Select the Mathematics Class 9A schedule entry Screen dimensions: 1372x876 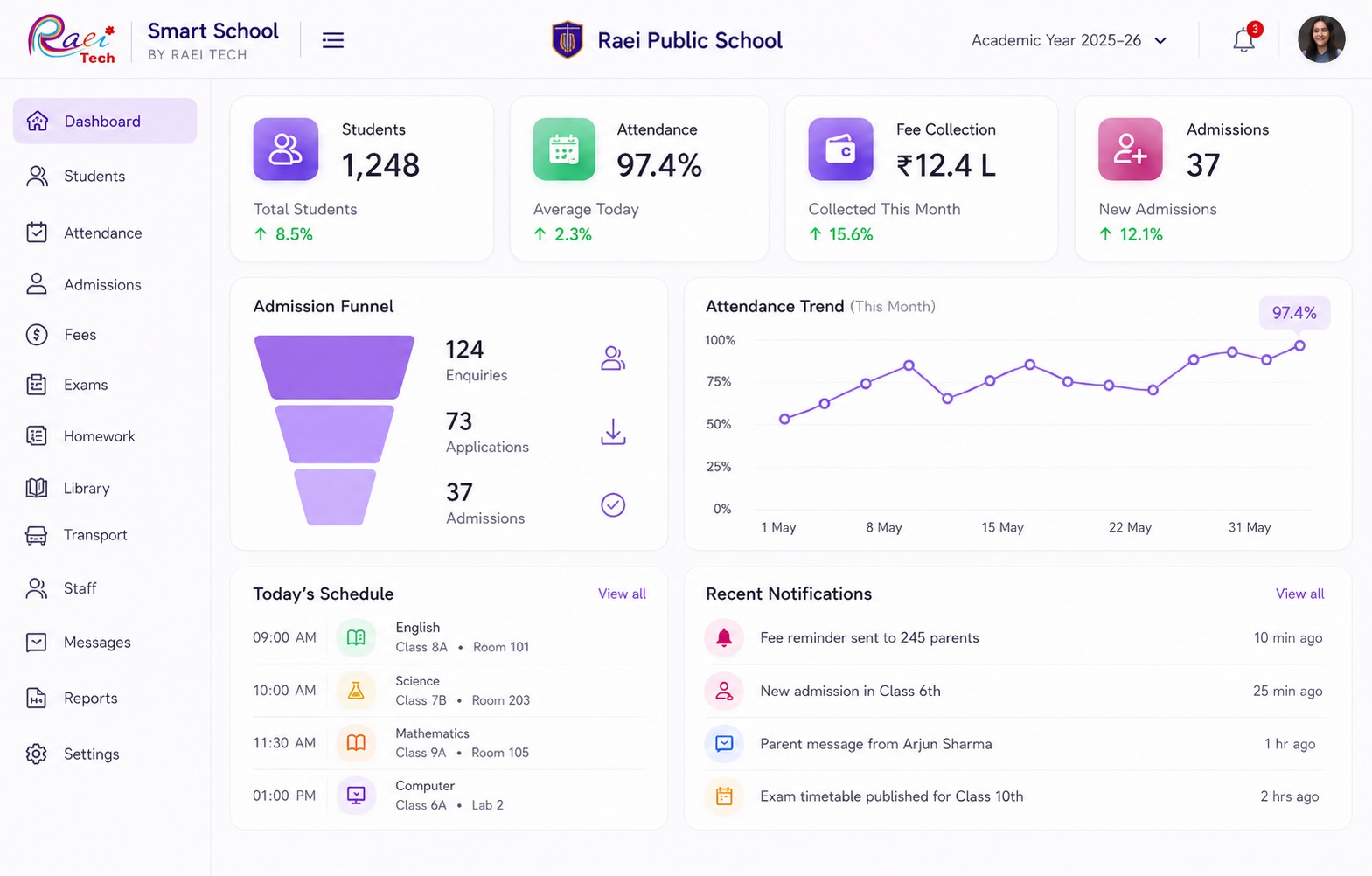pos(449,743)
